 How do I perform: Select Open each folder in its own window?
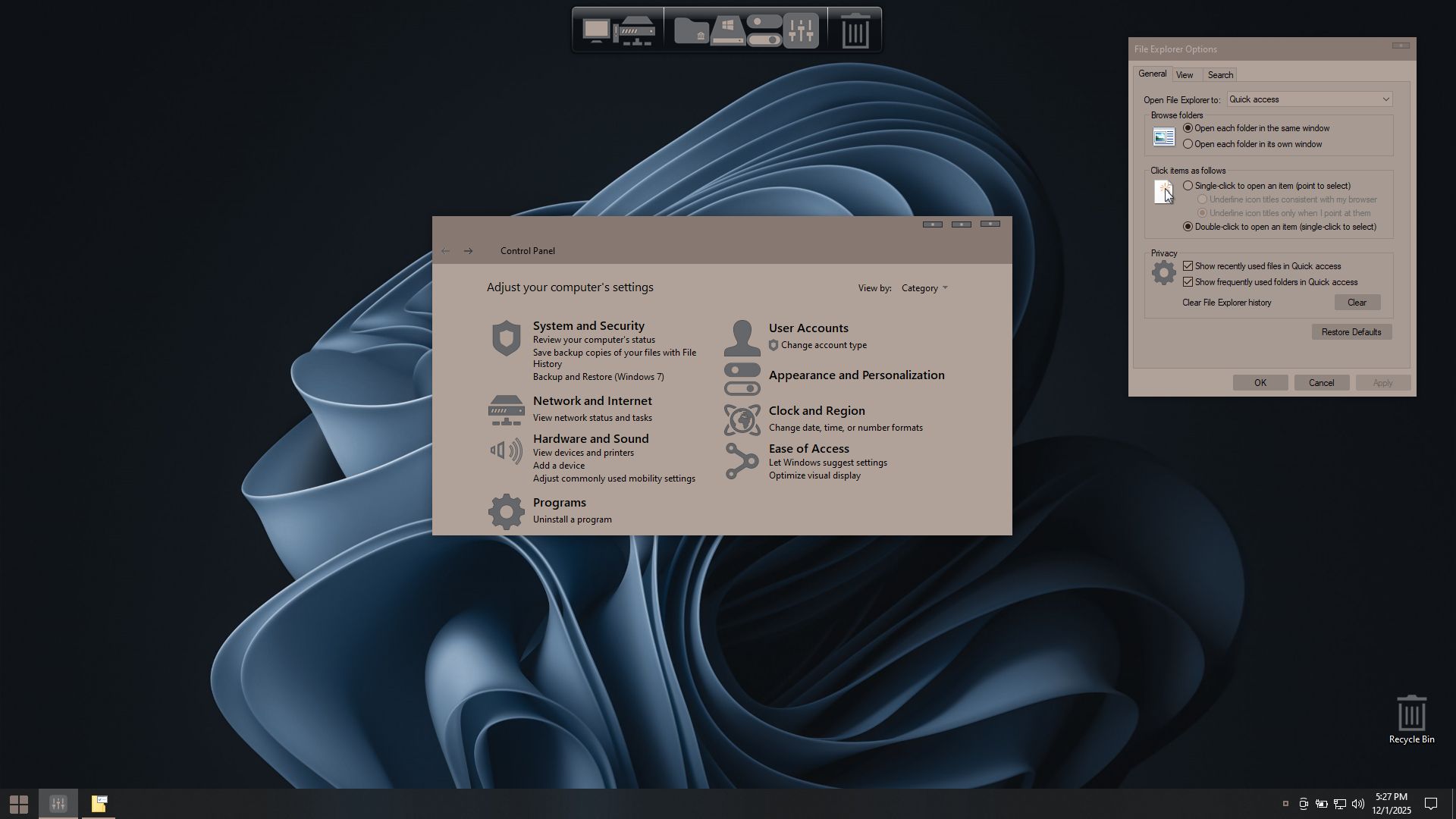(1188, 144)
